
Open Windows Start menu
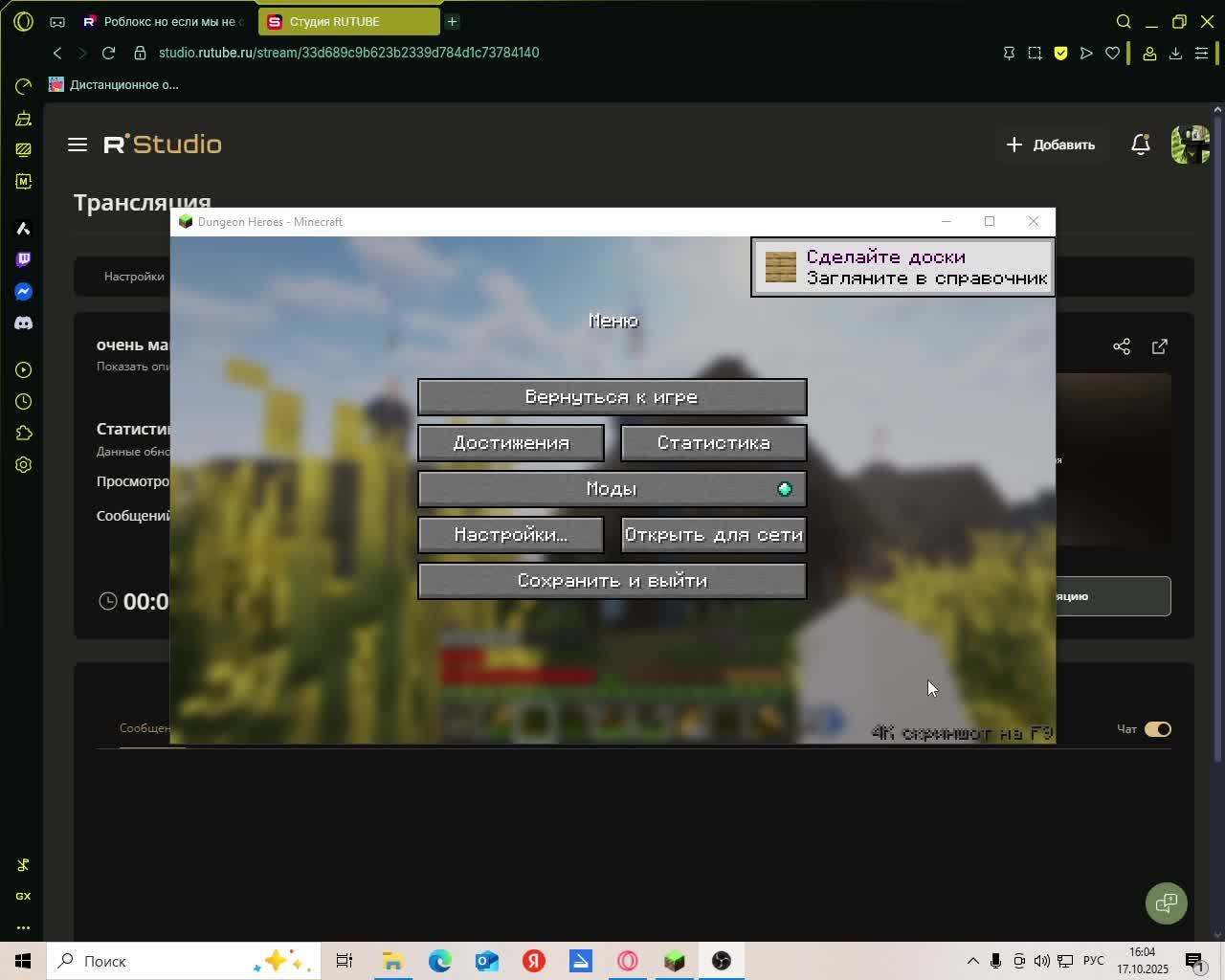(23, 961)
